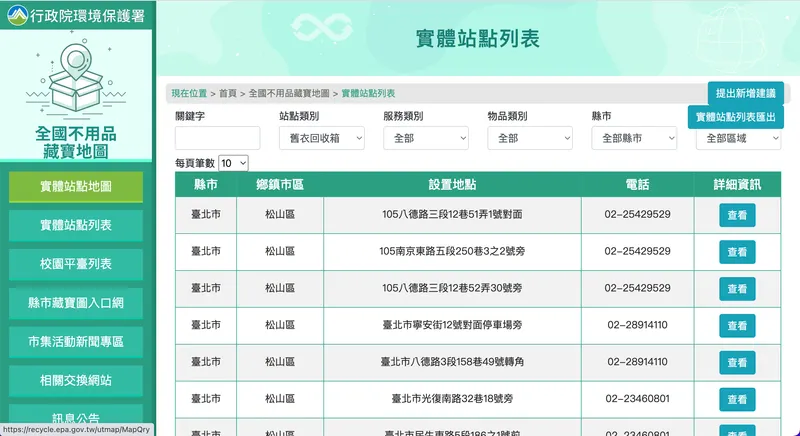Select address 105南京東路五段250巷3之2號旁

tap(452, 251)
